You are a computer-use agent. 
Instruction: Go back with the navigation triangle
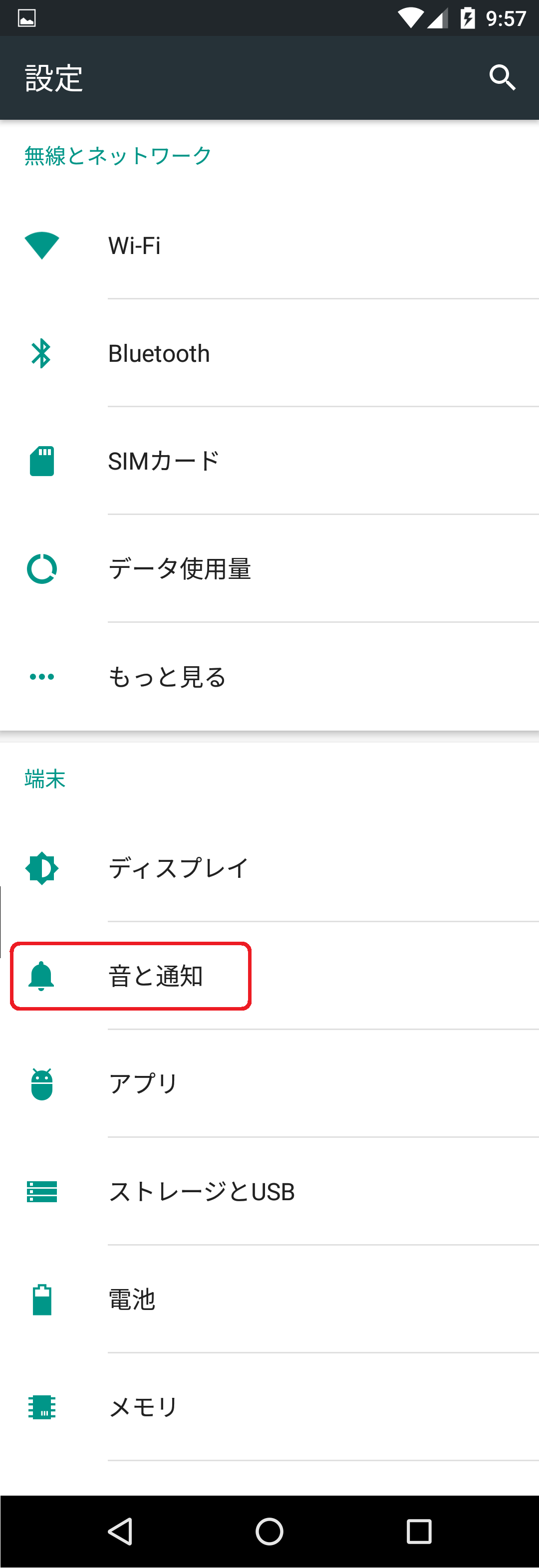click(x=120, y=1531)
